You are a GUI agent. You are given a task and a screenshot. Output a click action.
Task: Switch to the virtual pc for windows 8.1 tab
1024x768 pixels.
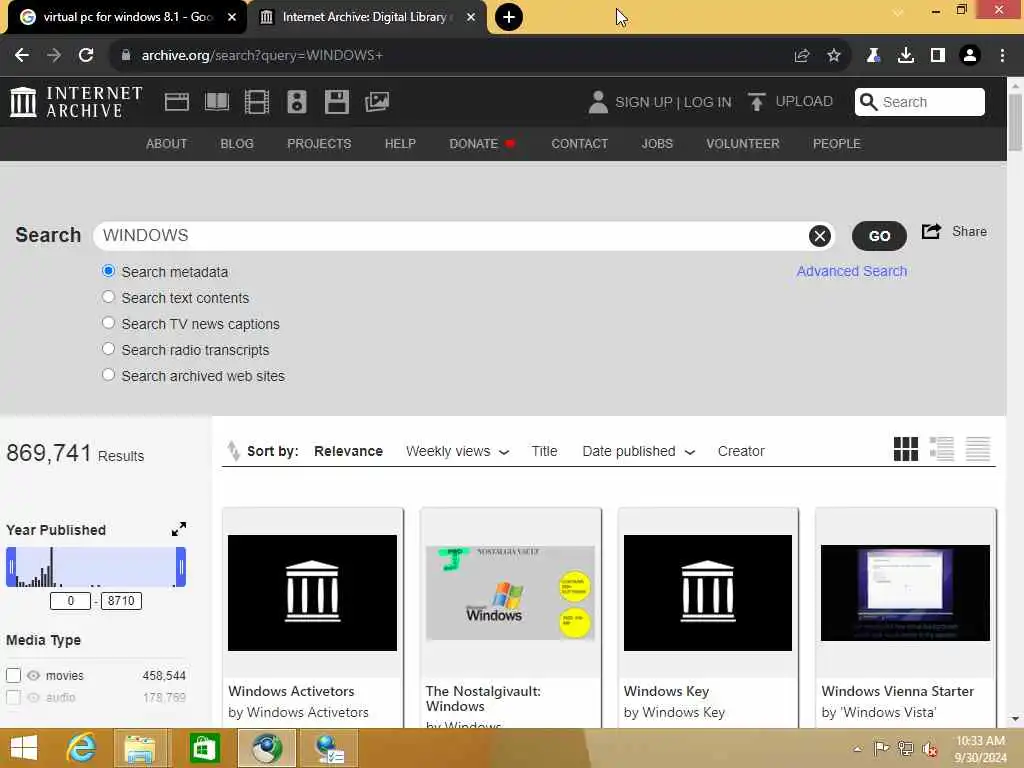pos(127,17)
